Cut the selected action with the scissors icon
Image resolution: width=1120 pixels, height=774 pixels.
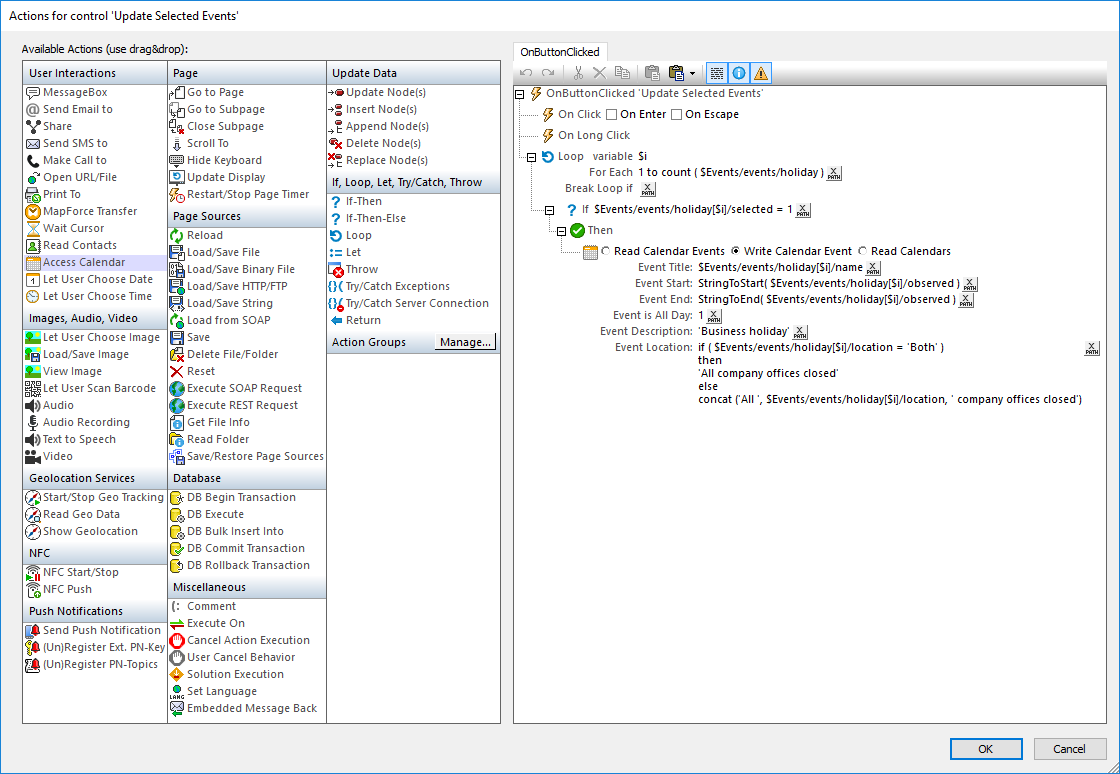point(578,73)
